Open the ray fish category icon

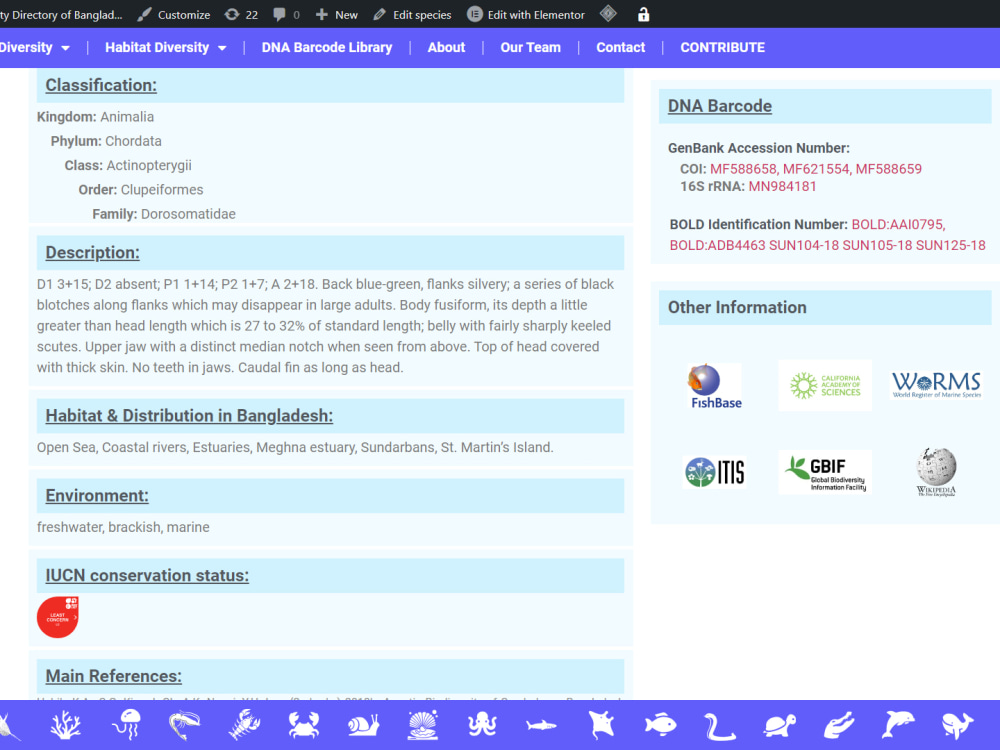coord(601,724)
